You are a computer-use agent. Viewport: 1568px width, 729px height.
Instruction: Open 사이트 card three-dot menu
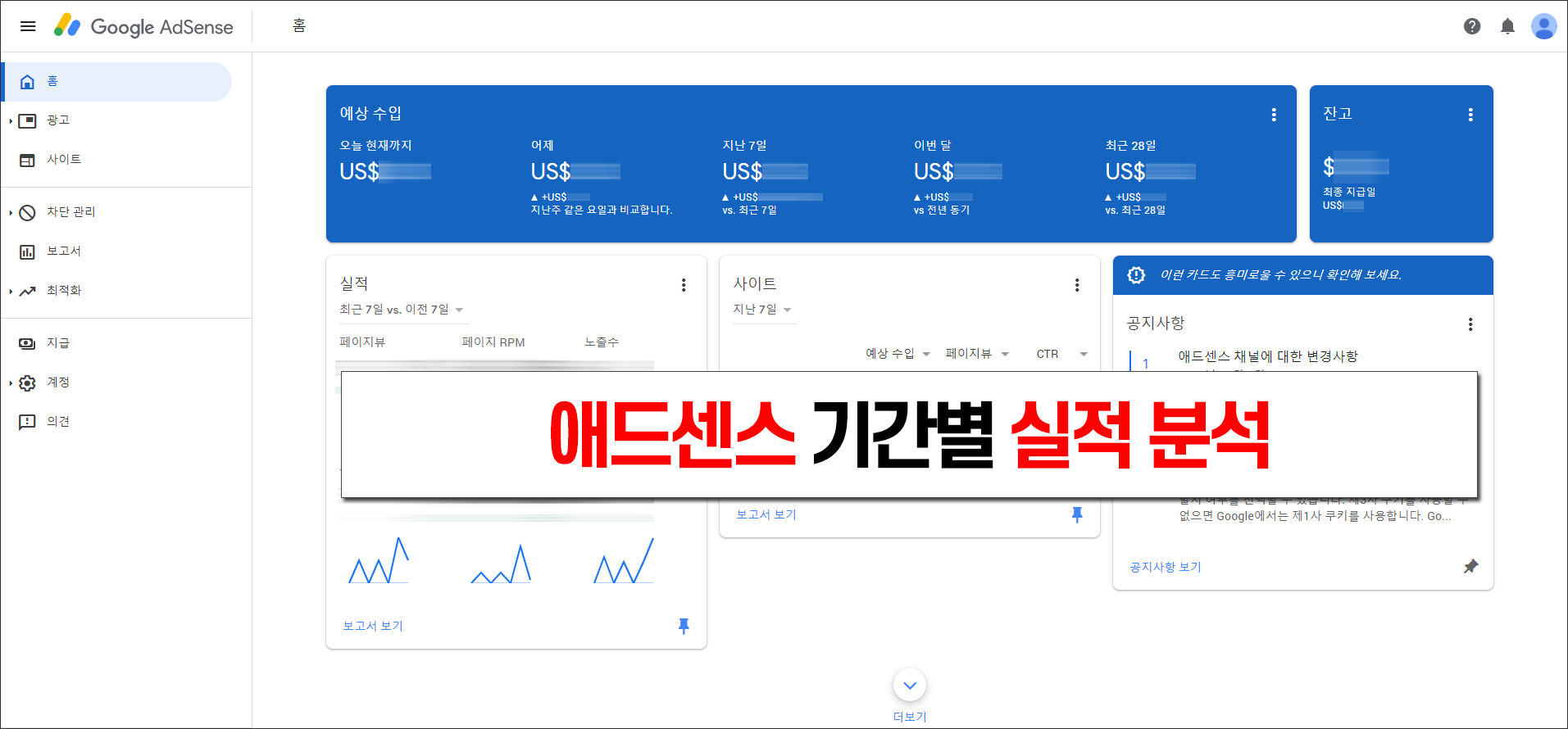[x=1077, y=285]
